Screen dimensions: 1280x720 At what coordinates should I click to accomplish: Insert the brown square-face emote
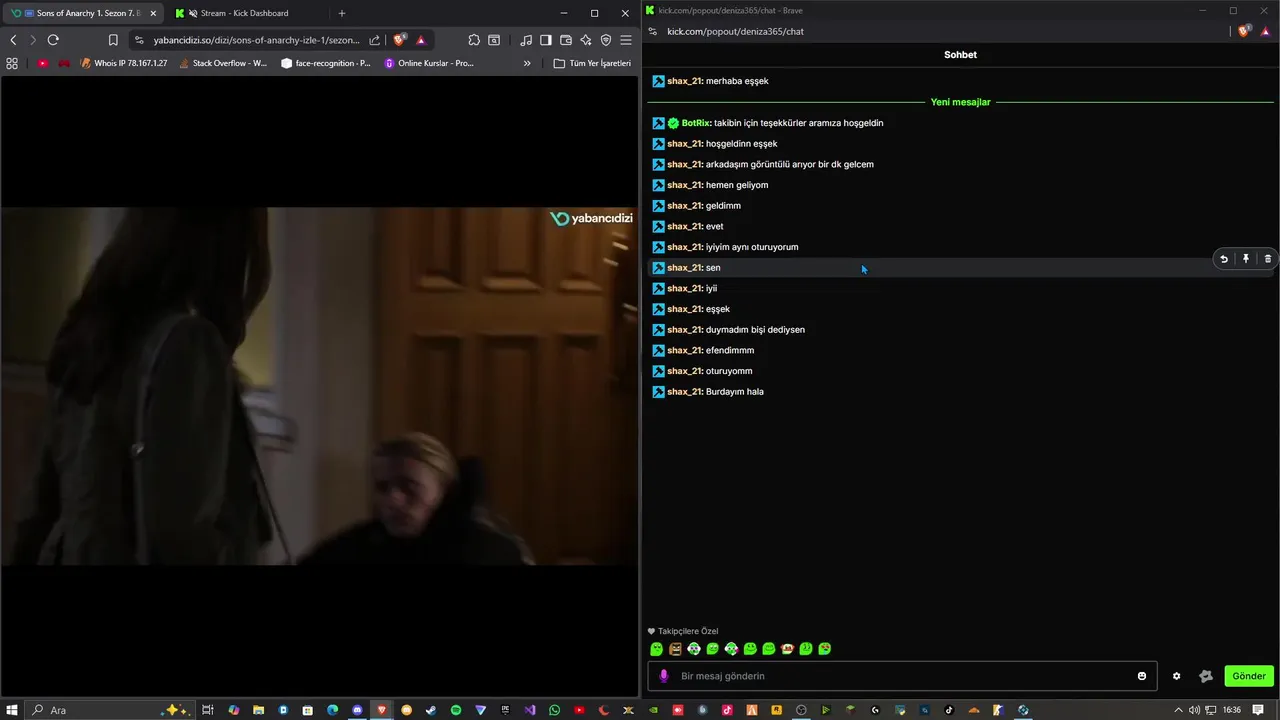675,649
